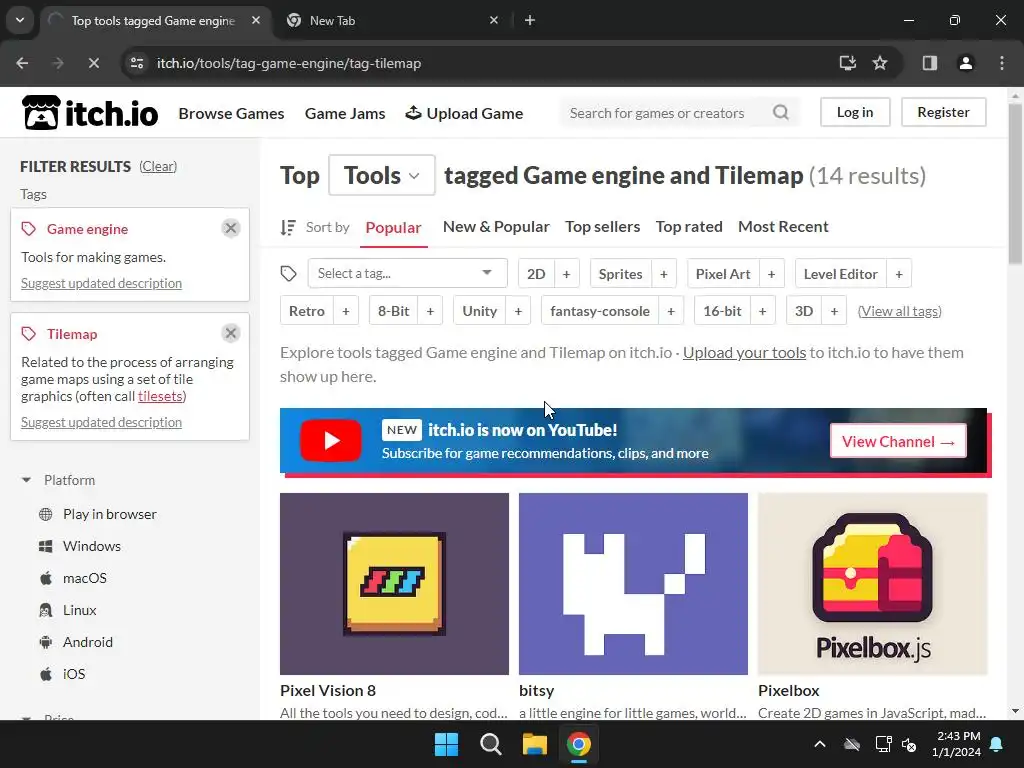The height and width of the screenshot is (768, 1024).
Task: Open the Pixelbox thumbnail
Action: tap(872, 583)
